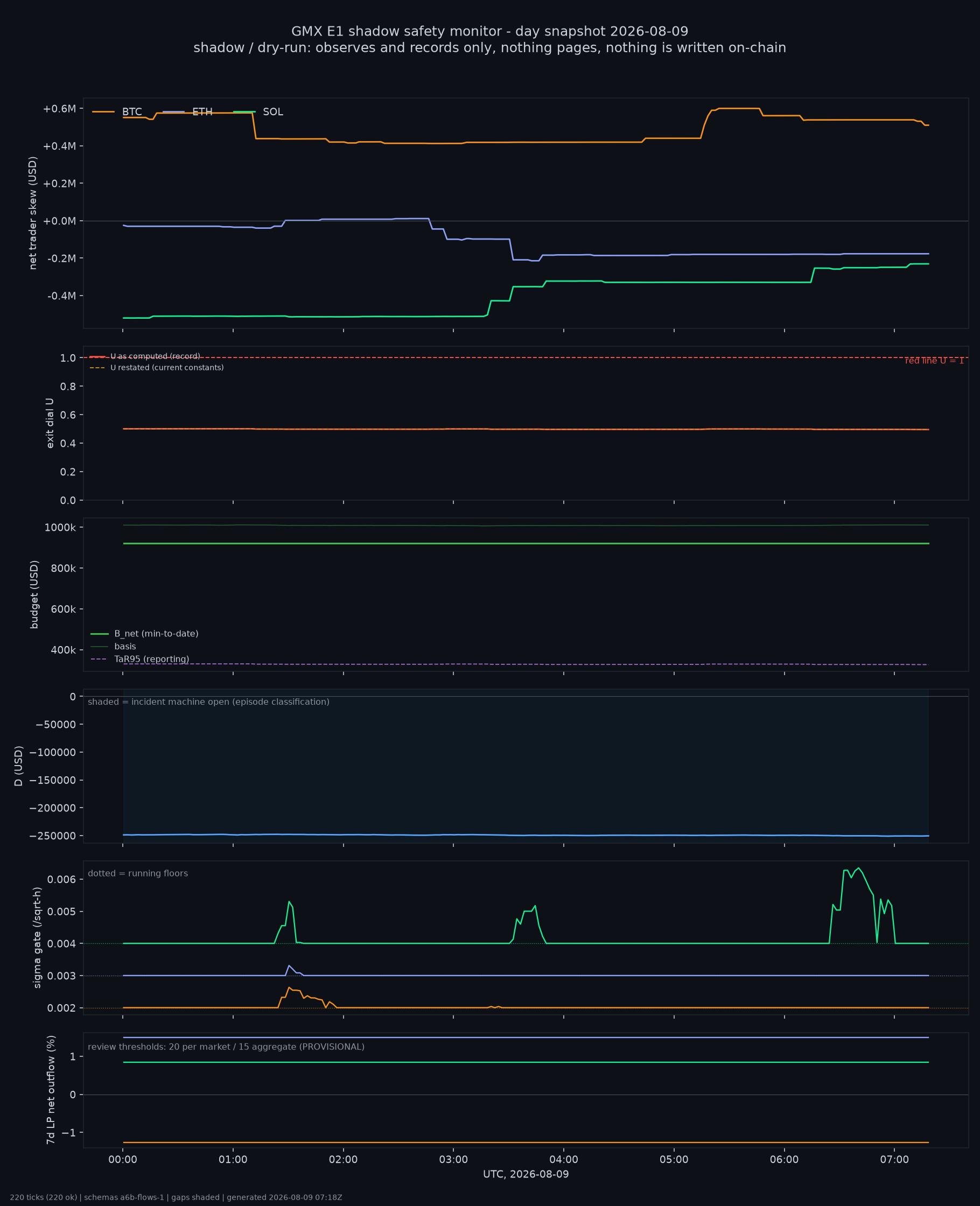Click the '+0.0M' tick label
The height and width of the screenshot is (1206, 980).
tap(59, 221)
